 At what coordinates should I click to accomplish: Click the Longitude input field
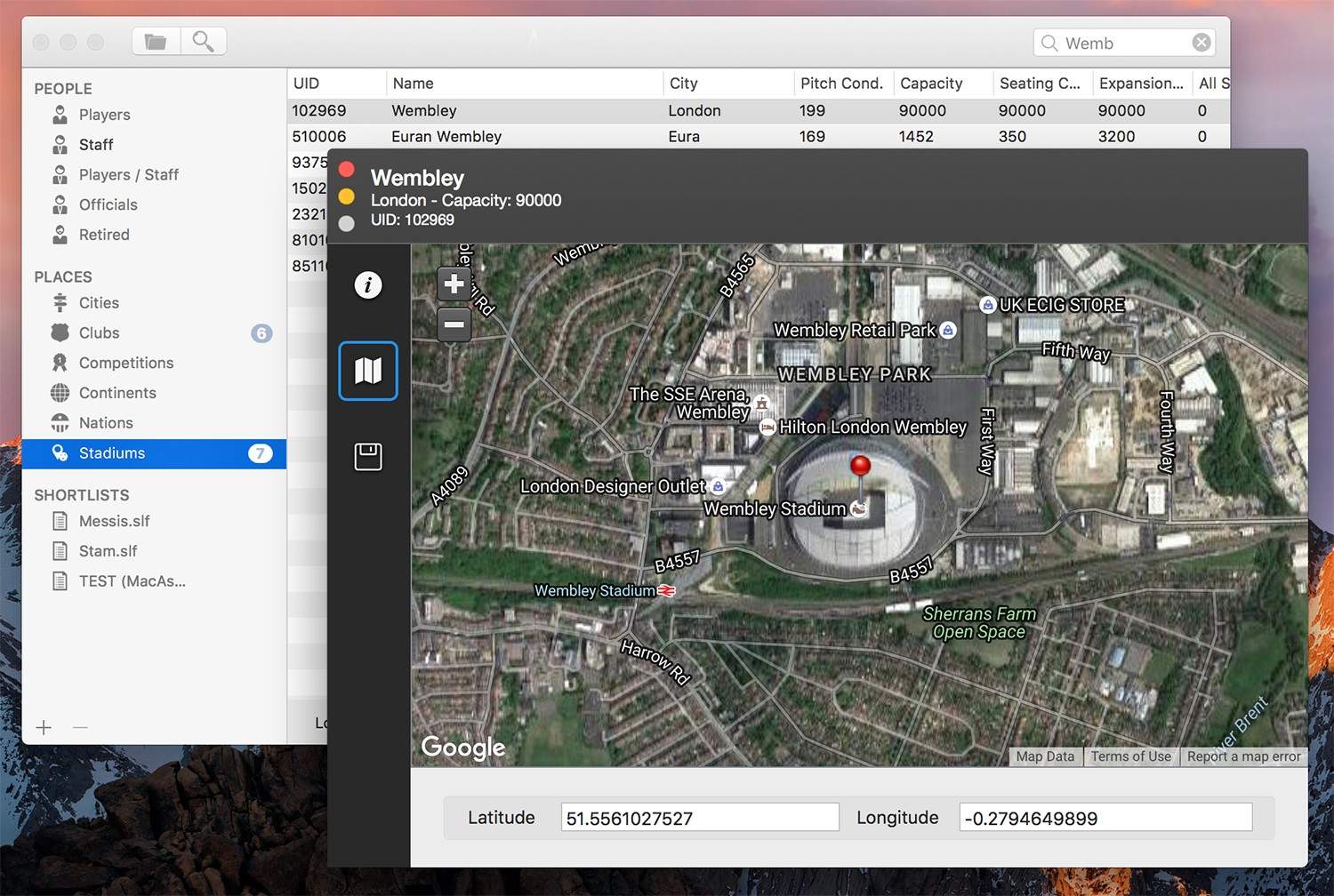pyautogui.click(x=1105, y=818)
